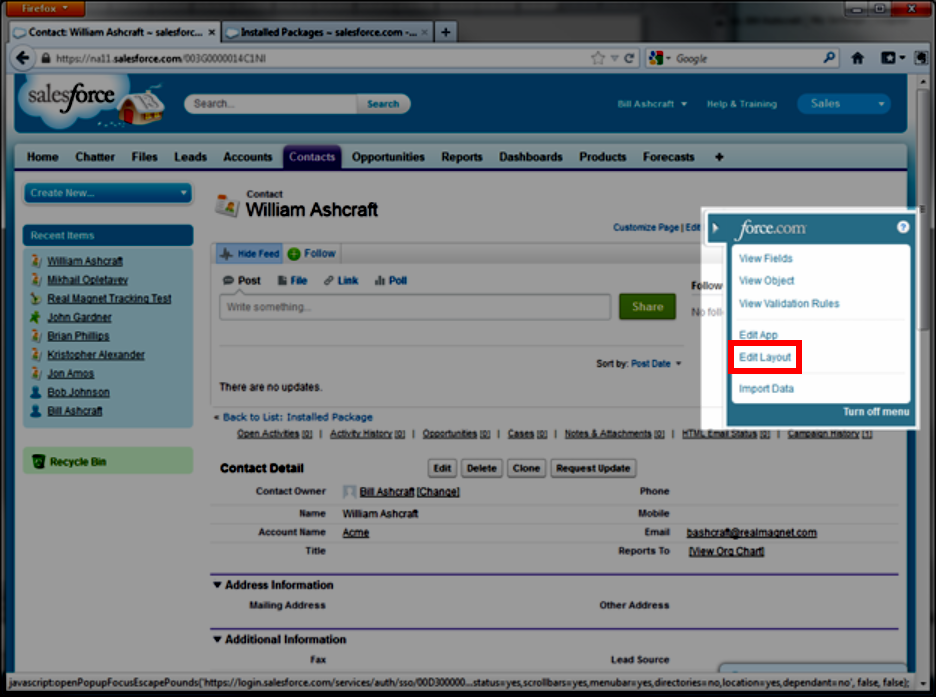This screenshot has height=697, width=936.
Task: Collapse the Address Information section
Action: coord(217,585)
